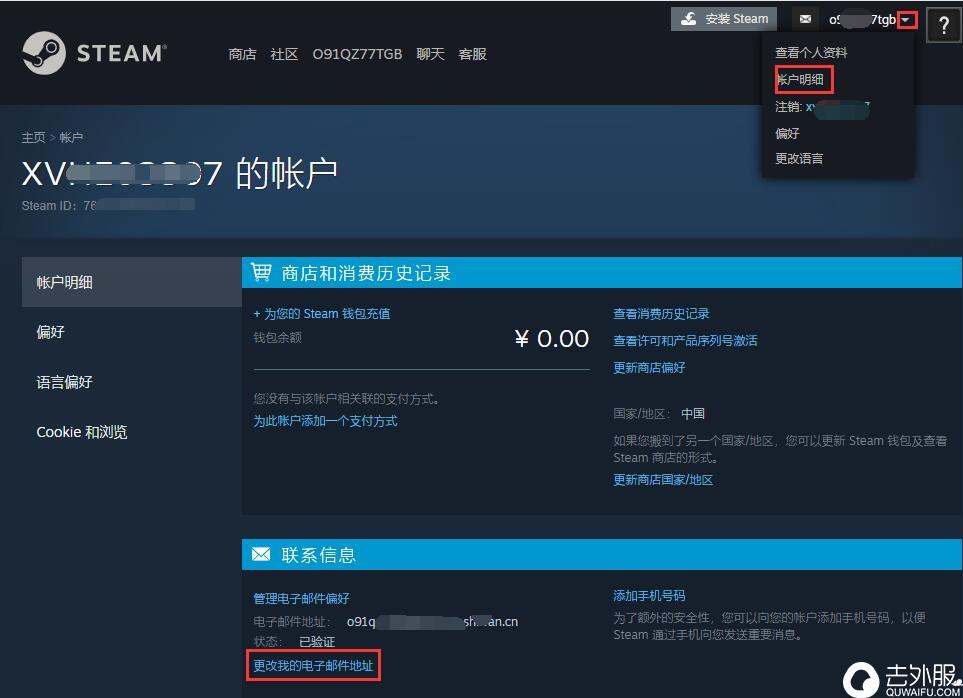Open the 社区 menu

point(284,54)
